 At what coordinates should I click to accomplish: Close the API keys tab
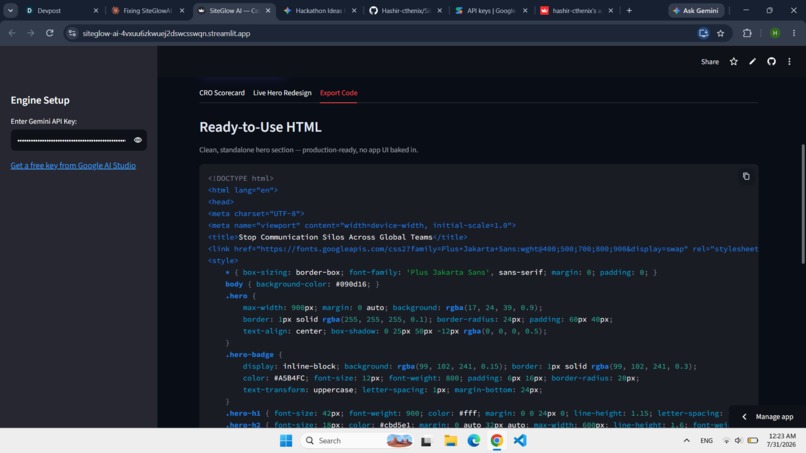[525, 10]
